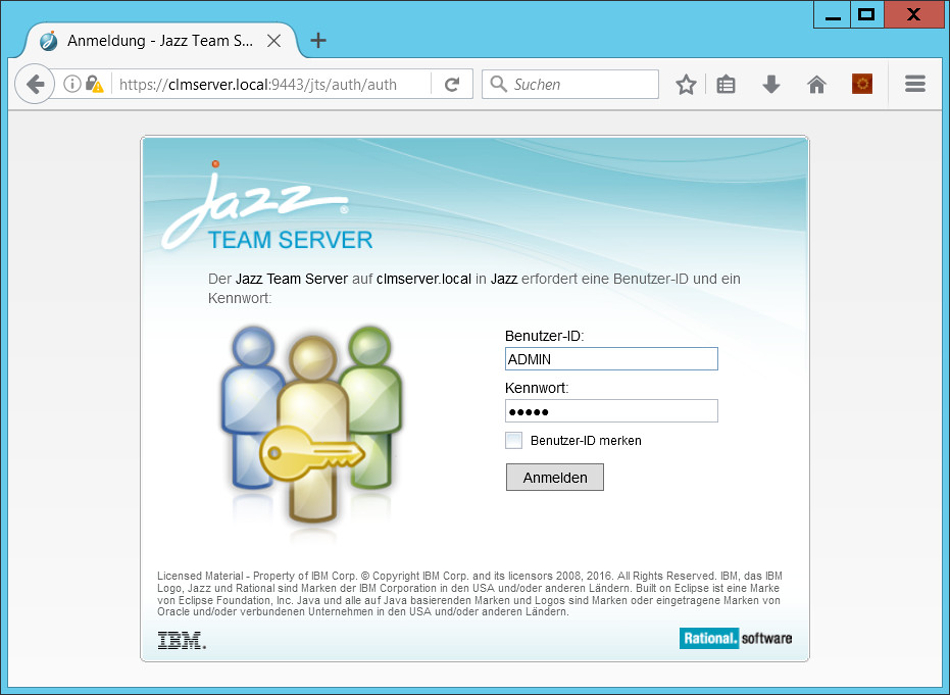
Task: Go to the home page icon
Action: [x=816, y=84]
